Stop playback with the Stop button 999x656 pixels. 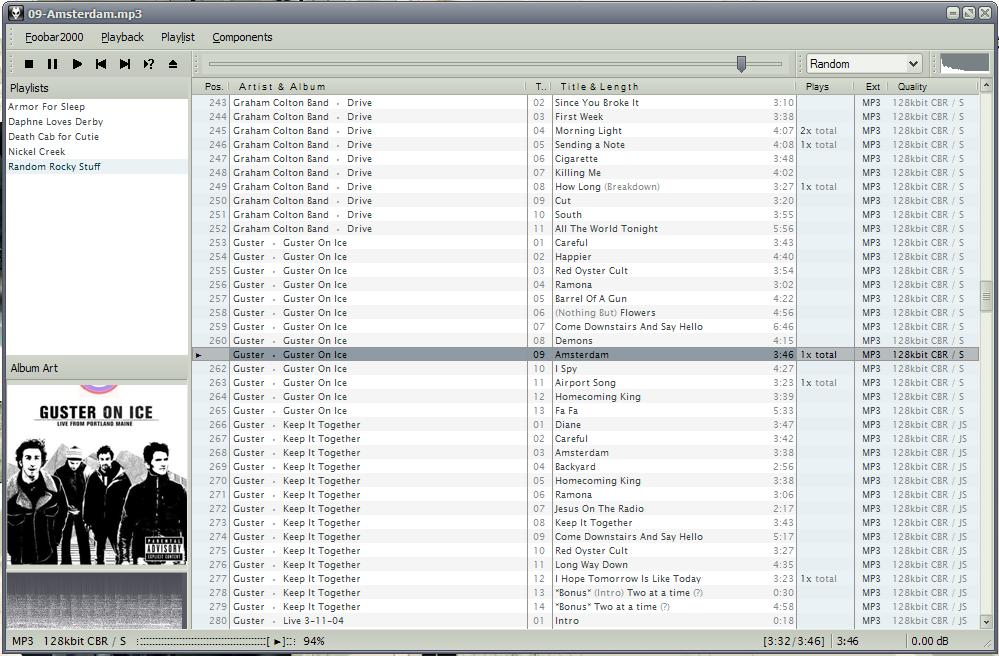pyautogui.click(x=29, y=64)
